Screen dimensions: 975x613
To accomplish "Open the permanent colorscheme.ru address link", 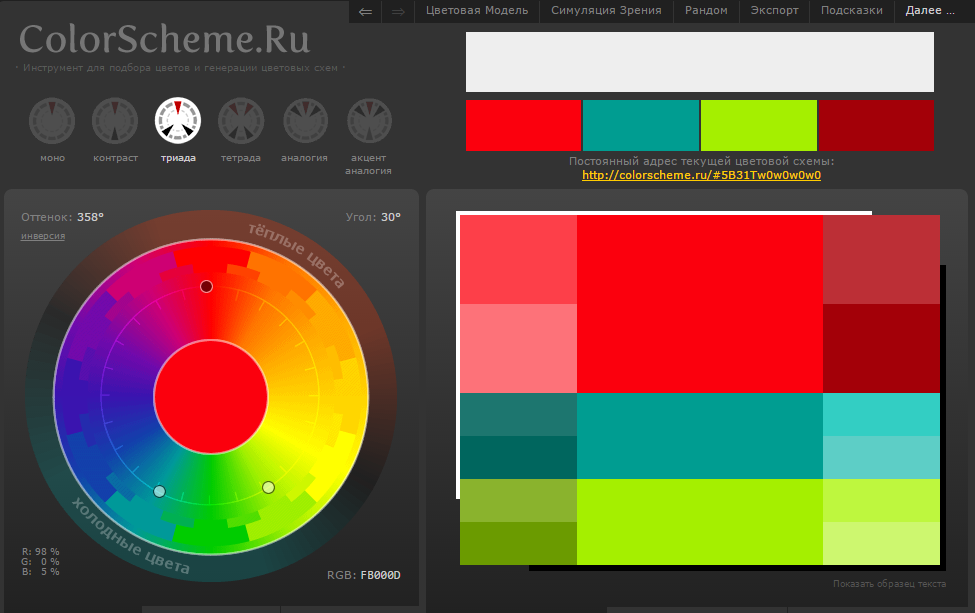I will [x=701, y=175].
